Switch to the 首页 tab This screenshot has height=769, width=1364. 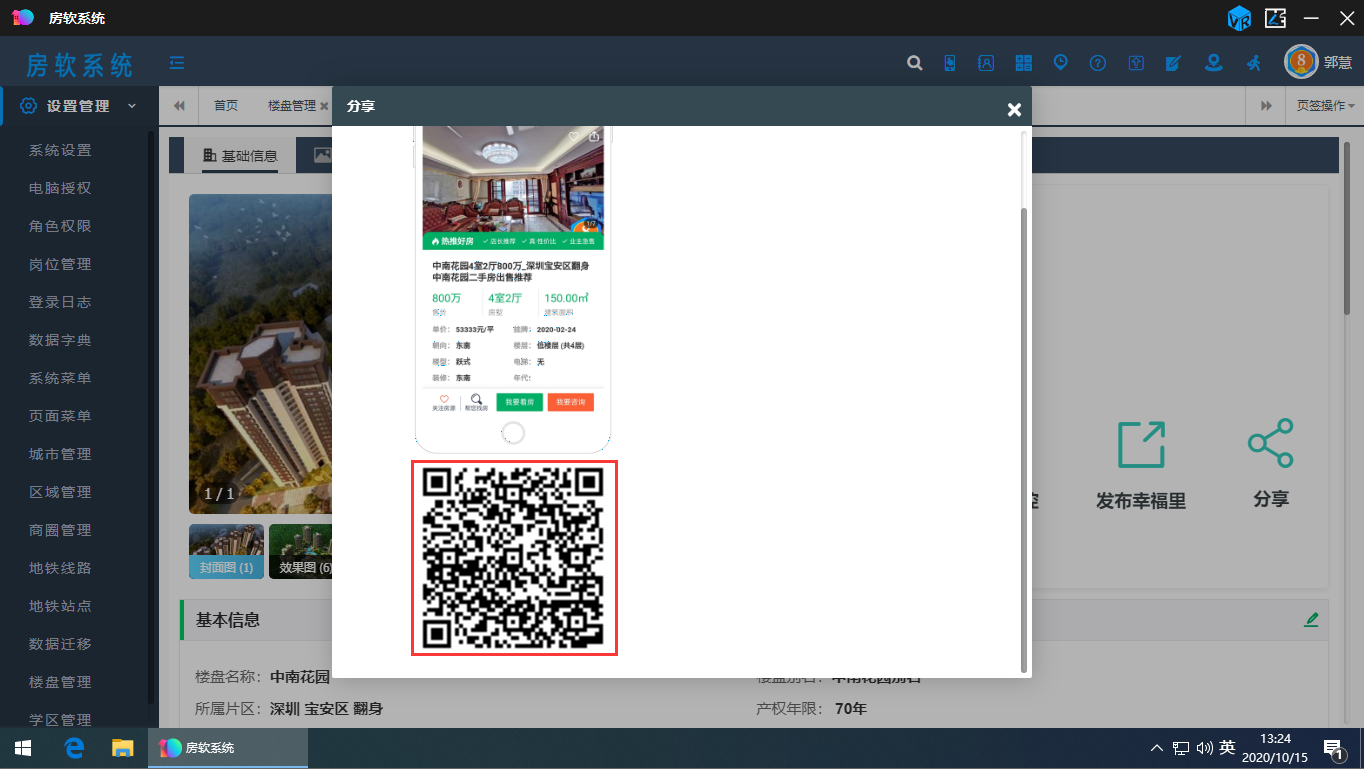tap(226, 106)
